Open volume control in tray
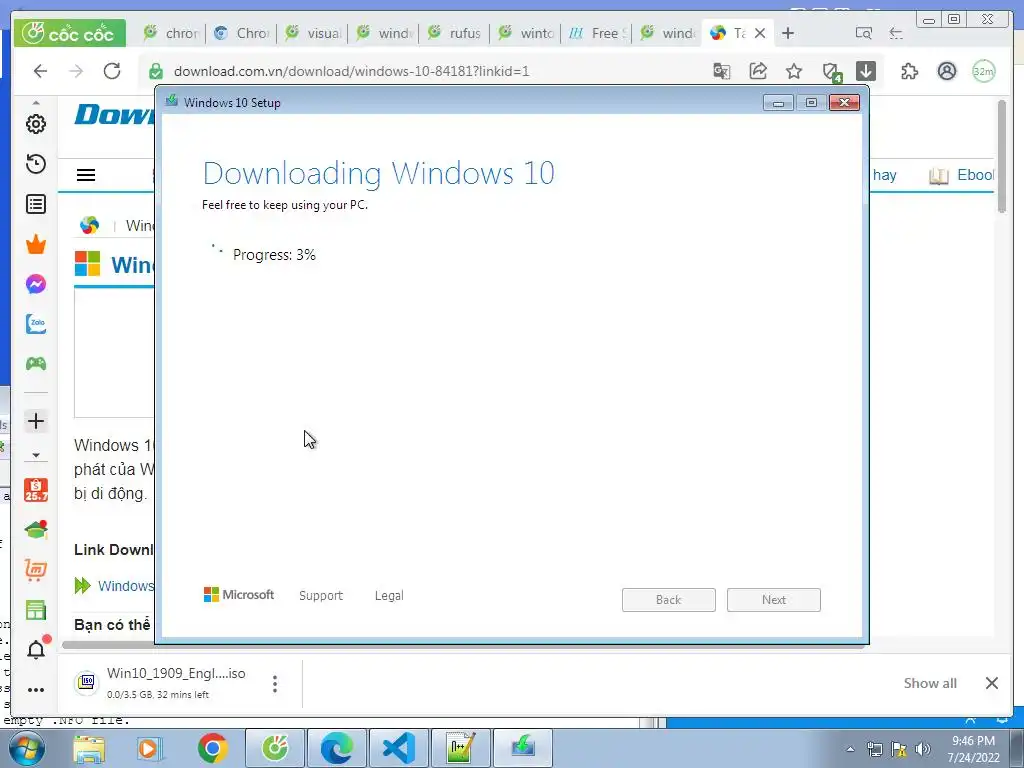1024x768 pixels. [923, 749]
